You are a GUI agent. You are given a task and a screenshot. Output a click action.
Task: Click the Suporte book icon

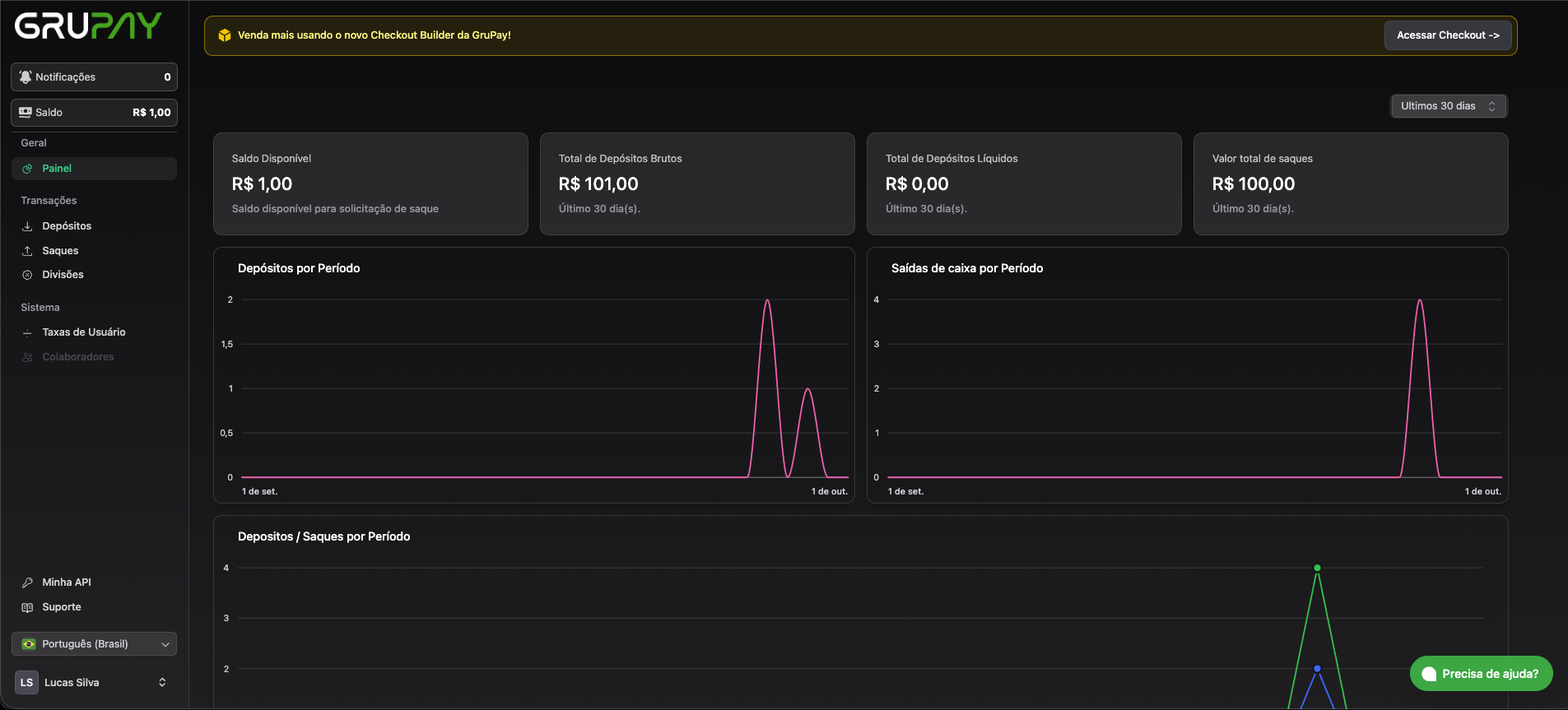(x=27, y=607)
